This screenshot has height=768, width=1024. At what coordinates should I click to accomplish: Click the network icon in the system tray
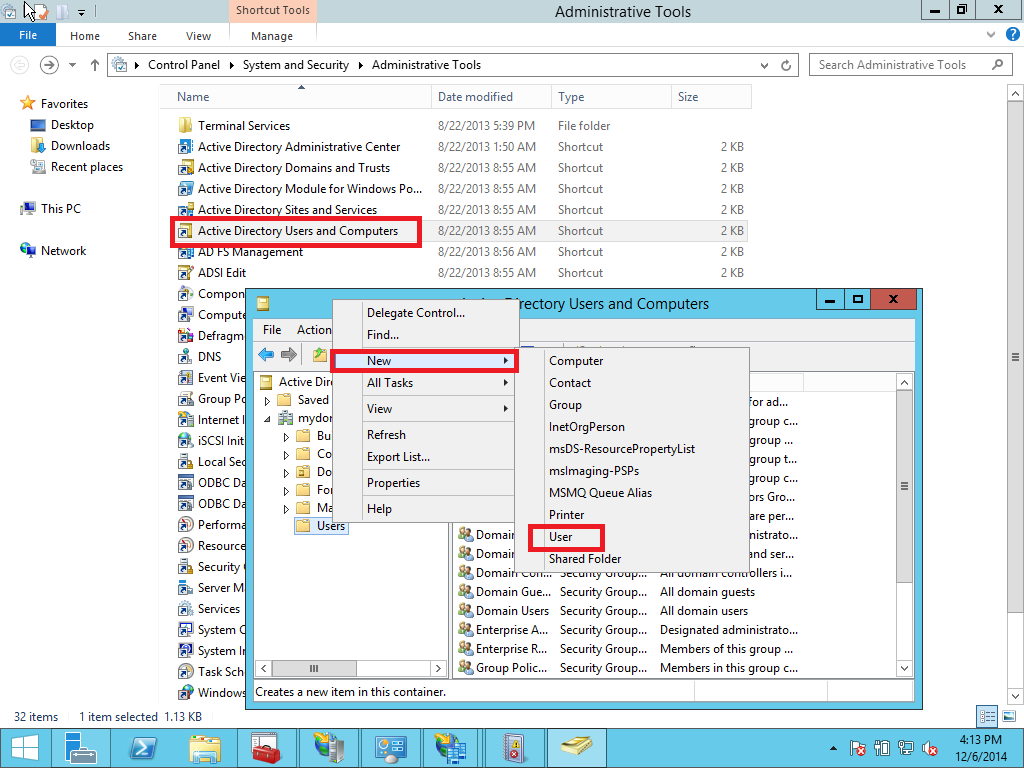point(906,747)
